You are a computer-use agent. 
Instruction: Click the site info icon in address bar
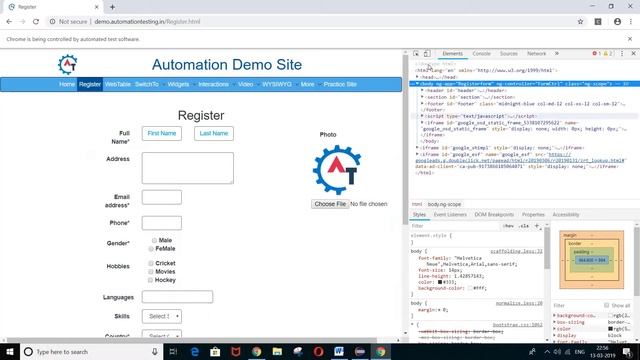tap(52, 22)
